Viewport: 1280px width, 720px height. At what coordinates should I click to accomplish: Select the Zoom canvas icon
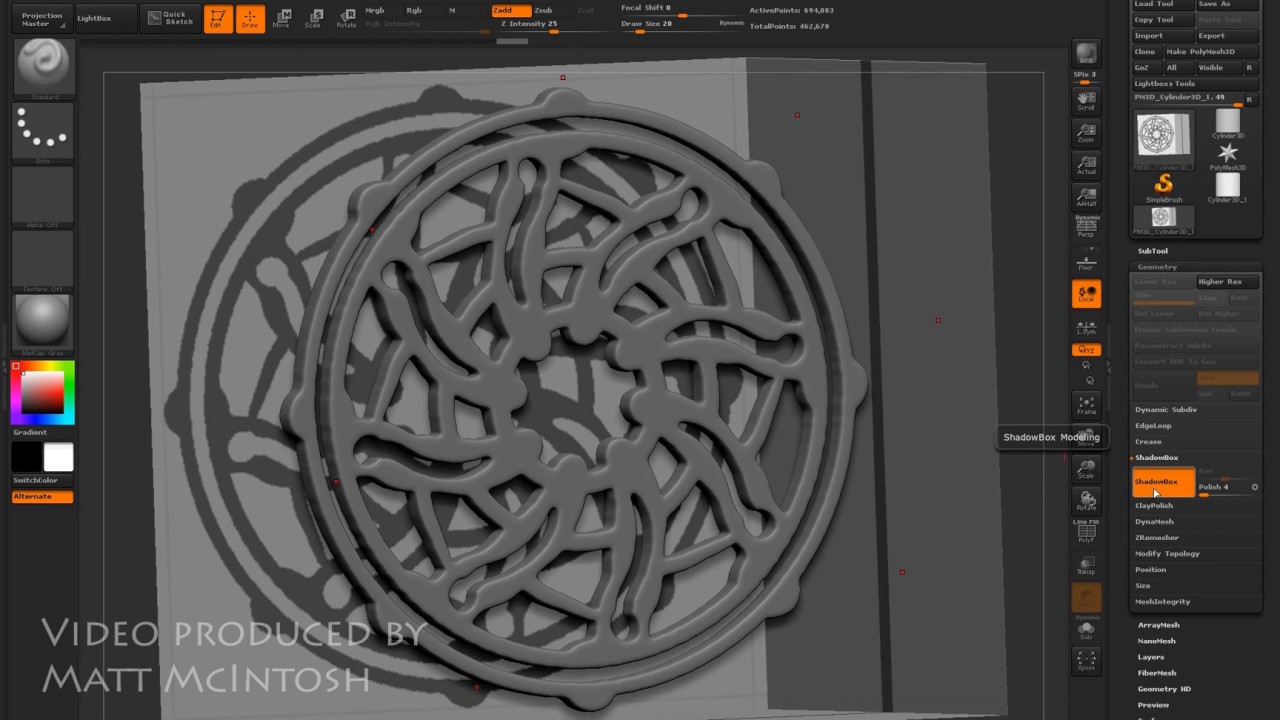click(1086, 133)
